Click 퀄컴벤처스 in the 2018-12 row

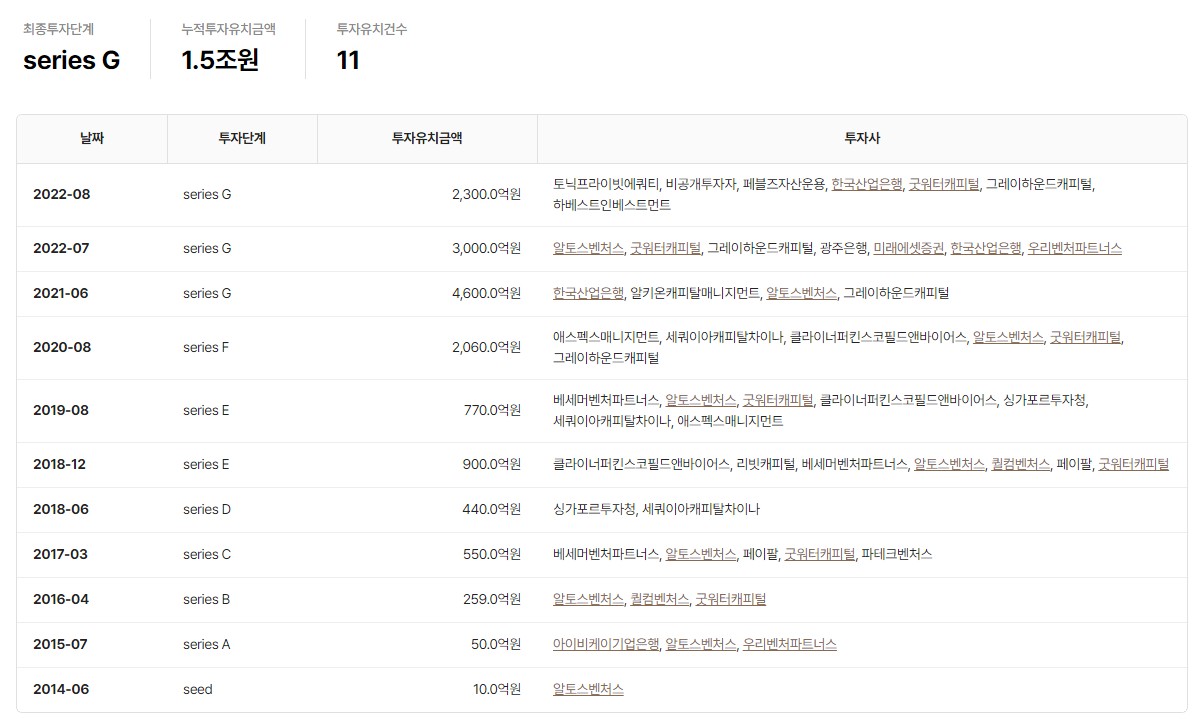point(1020,464)
